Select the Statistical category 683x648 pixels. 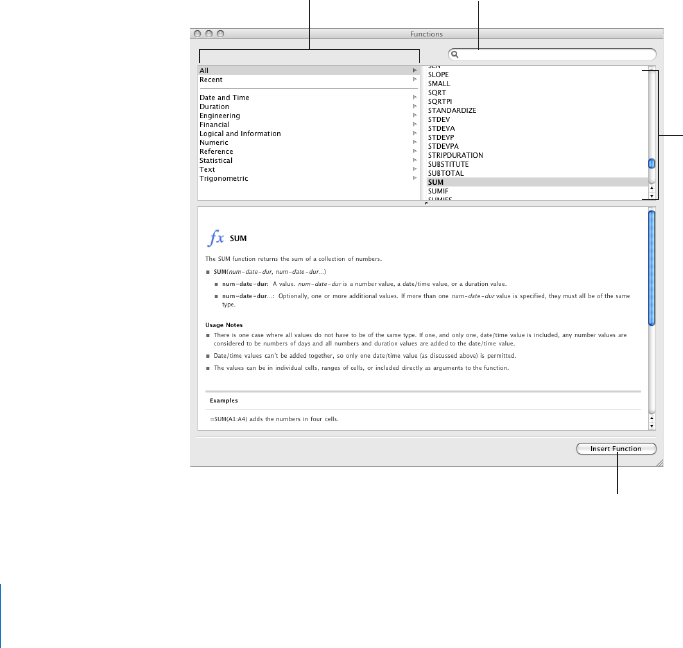(x=308, y=160)
